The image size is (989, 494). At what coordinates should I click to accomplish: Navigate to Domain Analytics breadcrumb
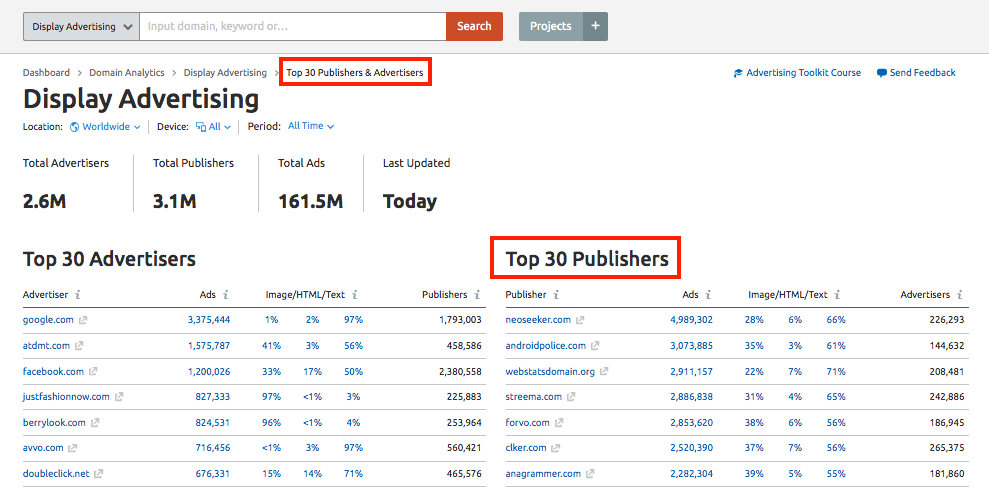[x=127, y=73]
